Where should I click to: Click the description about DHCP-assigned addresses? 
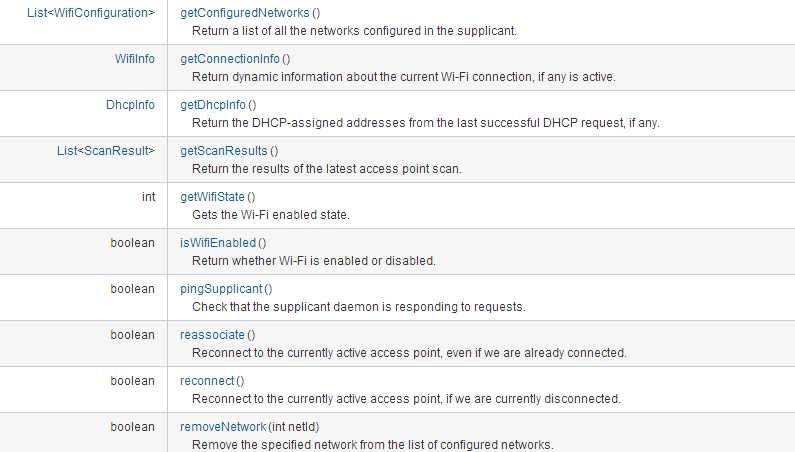point(426,122)
